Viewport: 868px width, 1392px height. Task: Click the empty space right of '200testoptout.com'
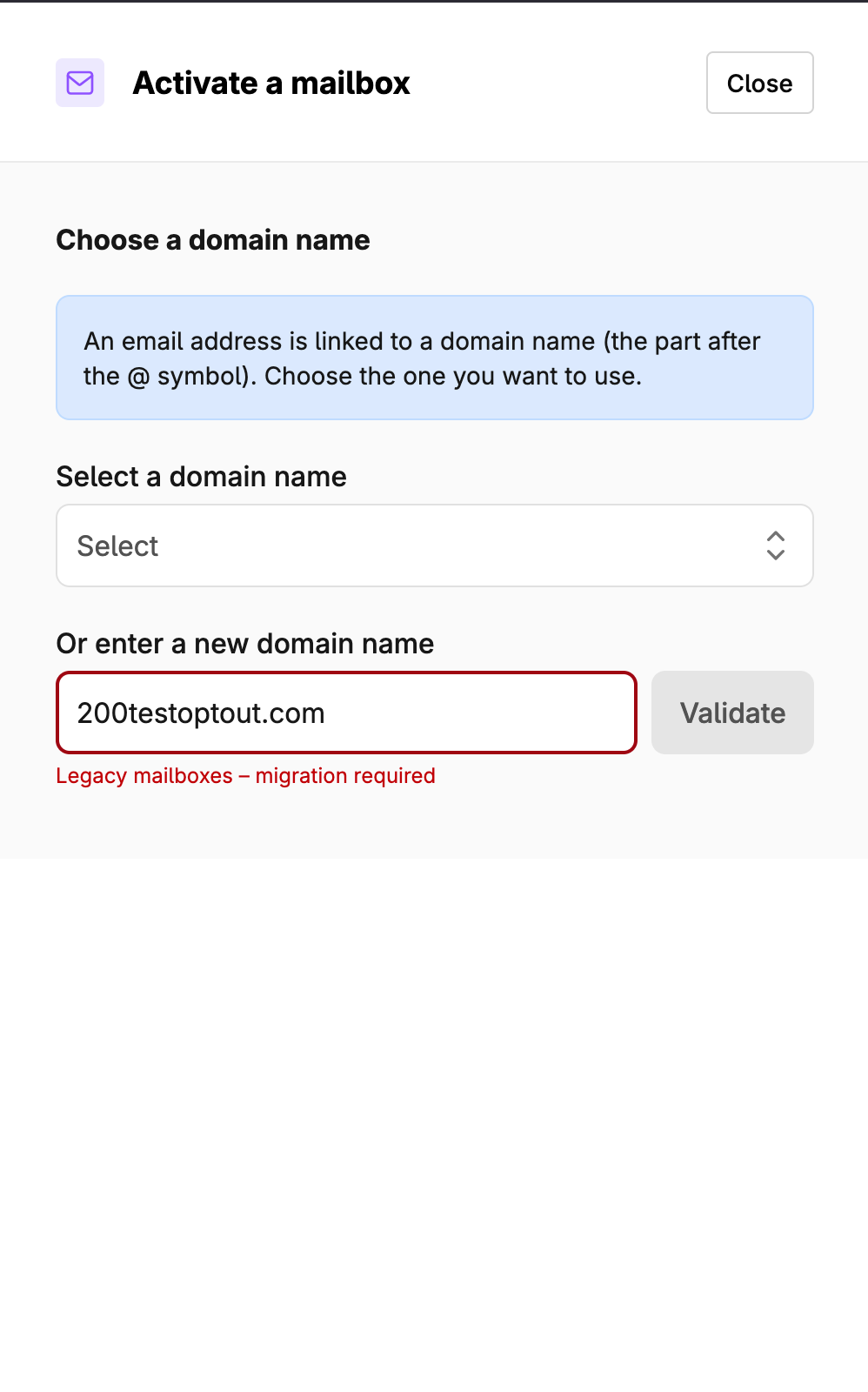pos(478,713)
